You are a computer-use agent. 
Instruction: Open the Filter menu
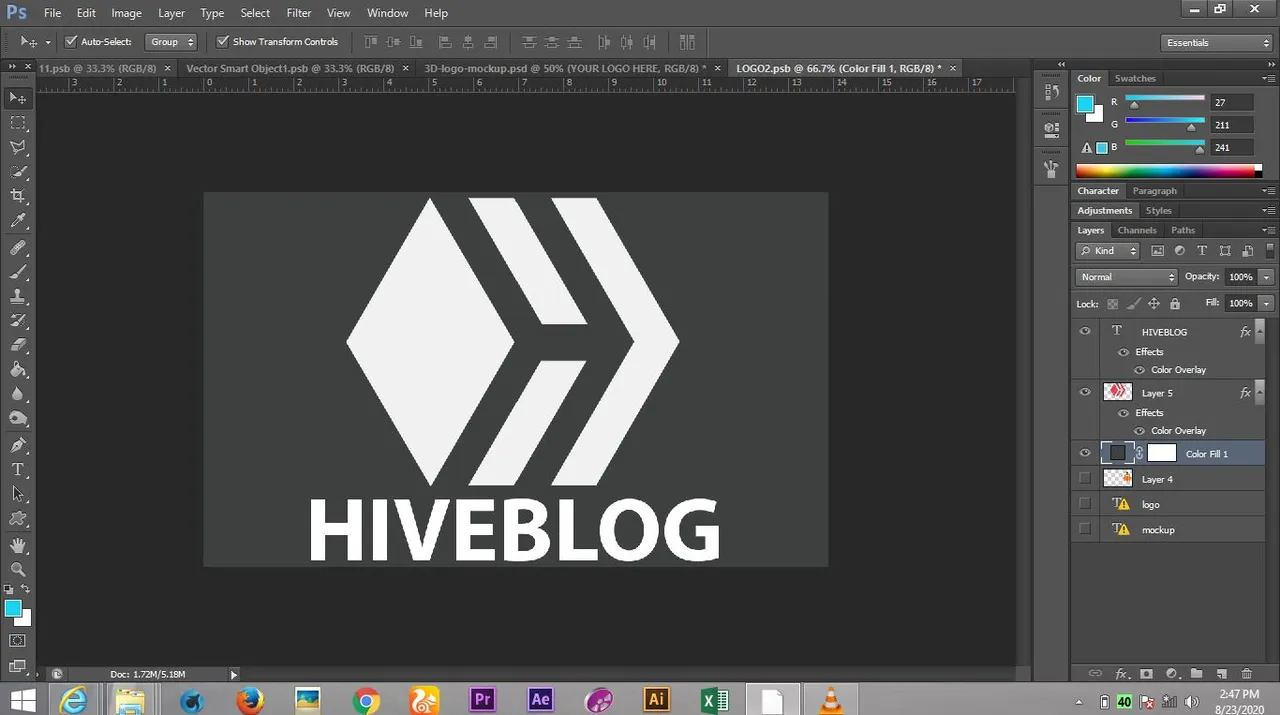[298, 13]
